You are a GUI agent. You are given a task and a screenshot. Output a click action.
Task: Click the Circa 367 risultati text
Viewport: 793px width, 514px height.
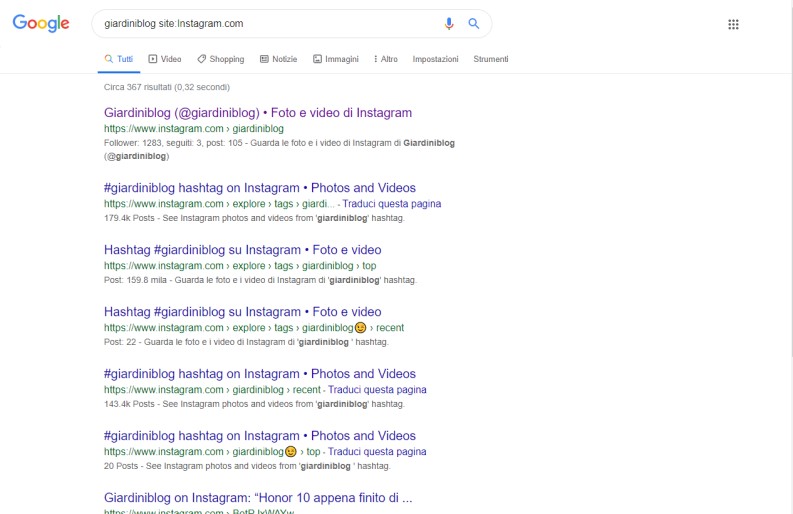[x=167, y=87]
